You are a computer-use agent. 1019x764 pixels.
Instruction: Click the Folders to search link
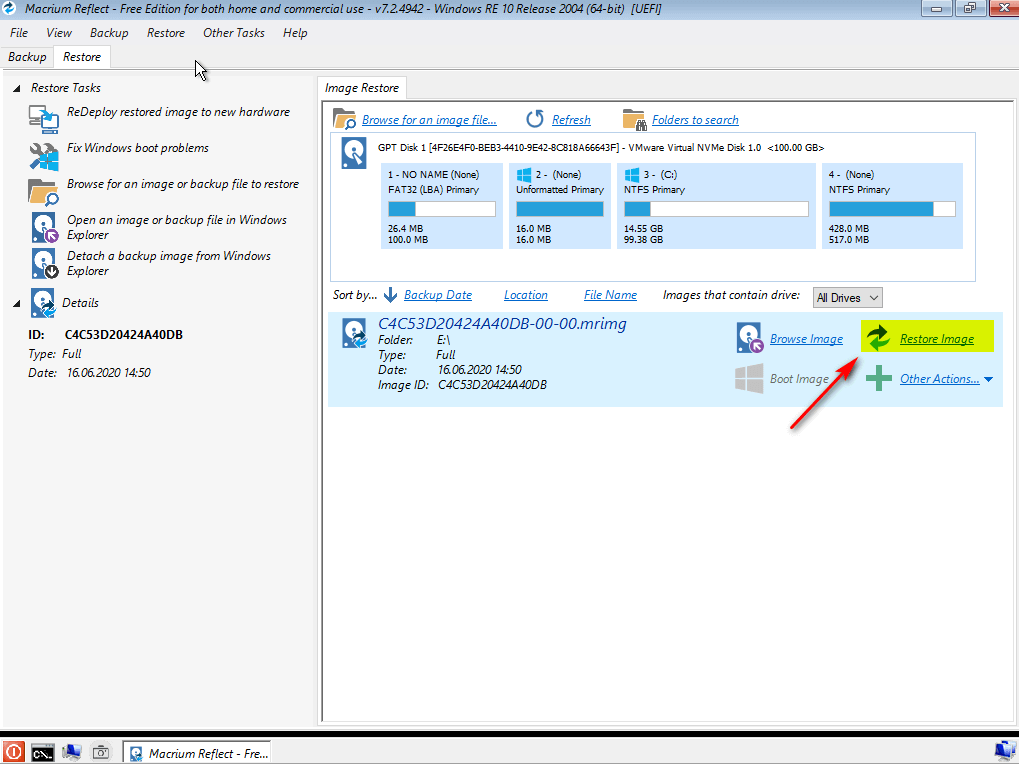(695, 120)
